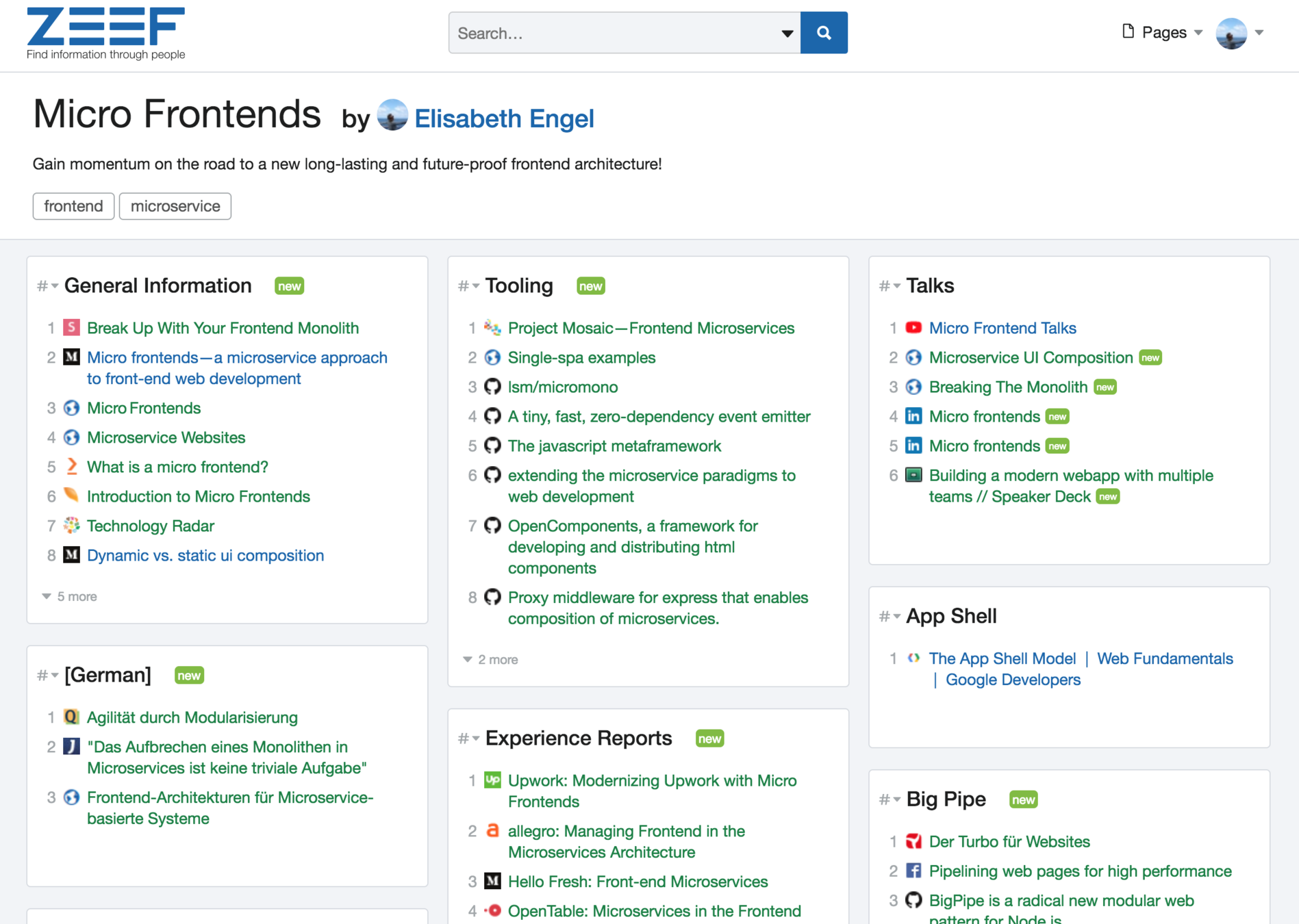Open the Pages menu
The height and width of the screenshot is (924, 1299).
[x=1162, y=32]
